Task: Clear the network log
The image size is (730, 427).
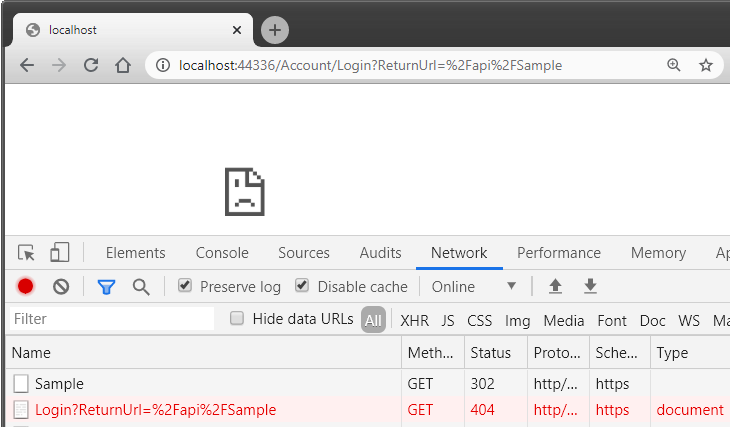Action: (61, 287)
